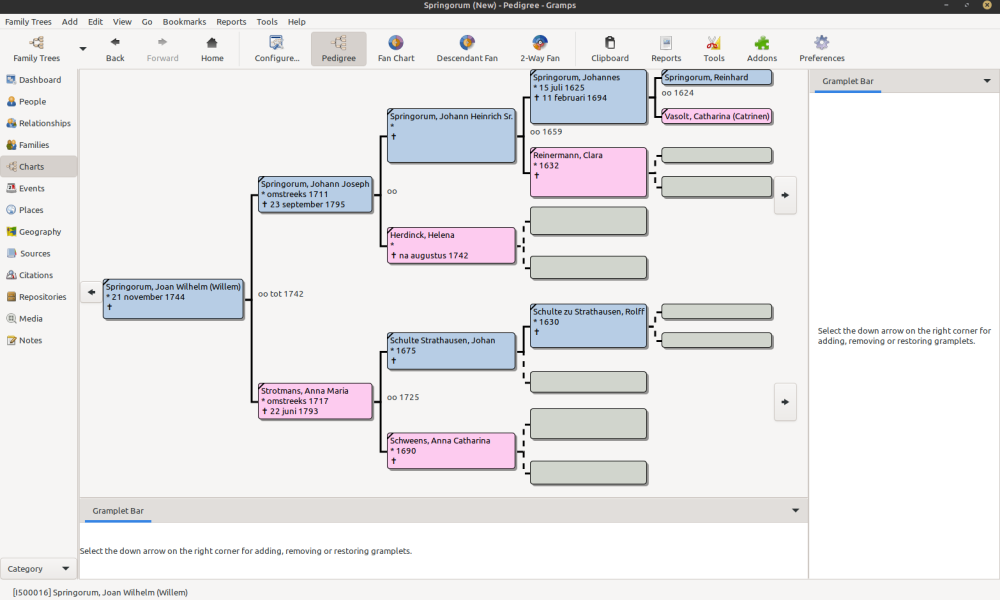Expand the bottom Gramplet Bar menu arrow
The image size is (1000, 600).
pos(796,510)
